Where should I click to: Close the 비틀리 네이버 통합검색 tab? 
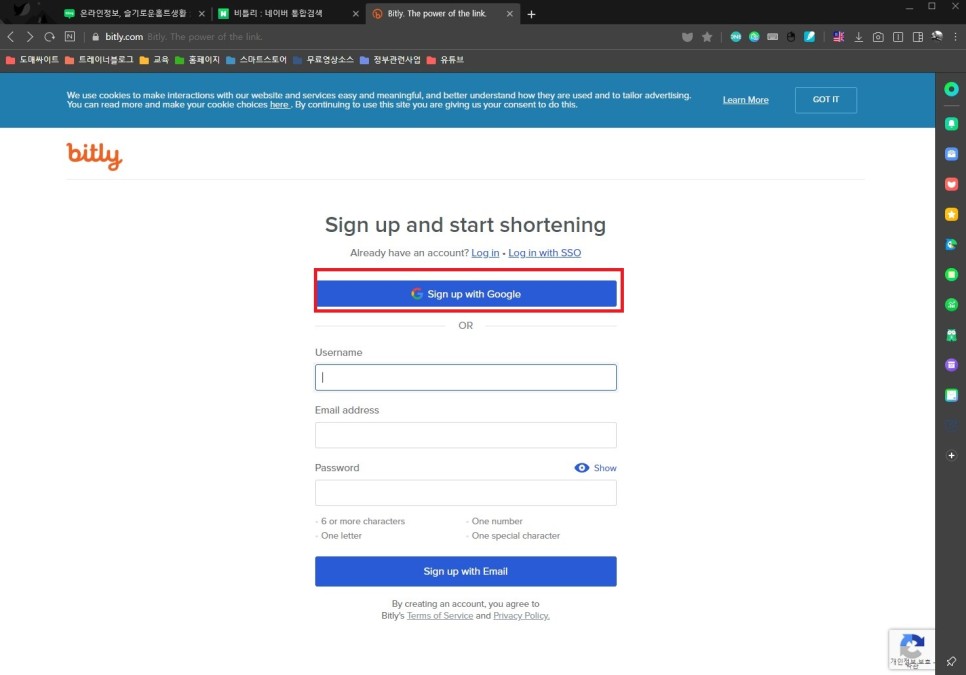click(x=355, y=14)
